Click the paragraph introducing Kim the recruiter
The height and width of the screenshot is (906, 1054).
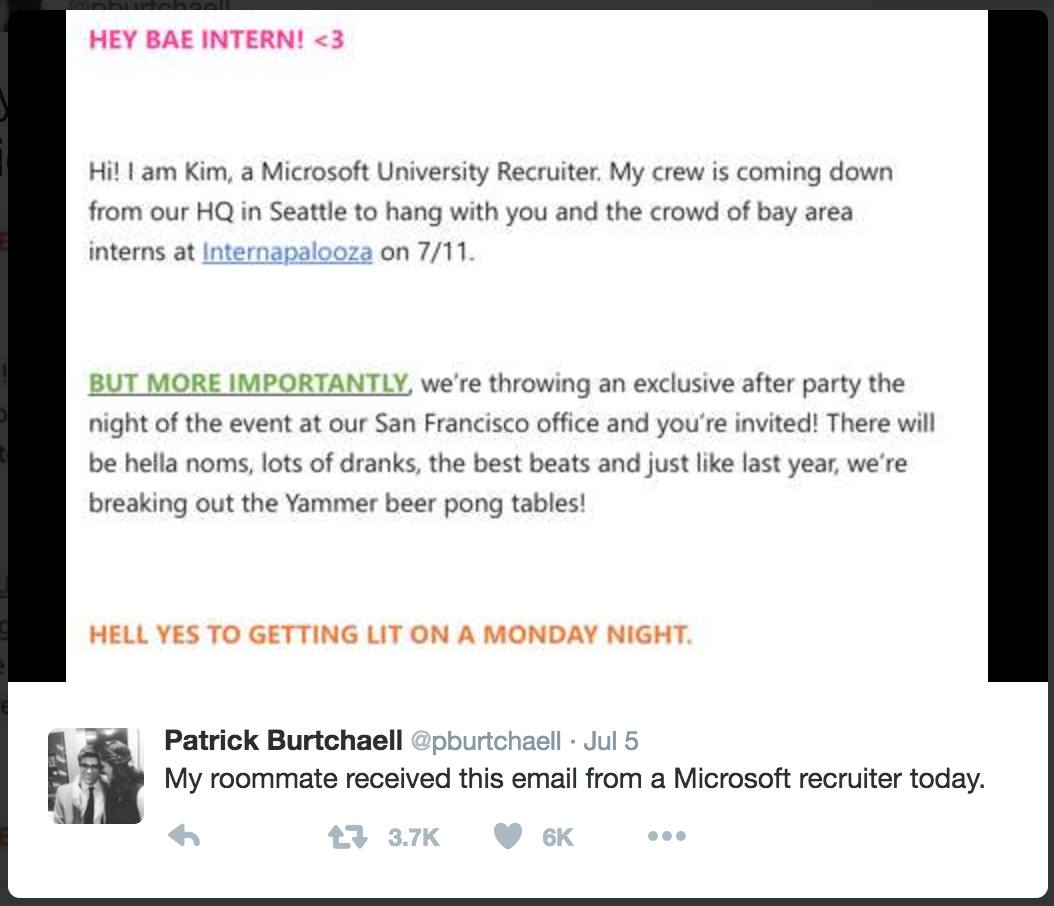490,212
